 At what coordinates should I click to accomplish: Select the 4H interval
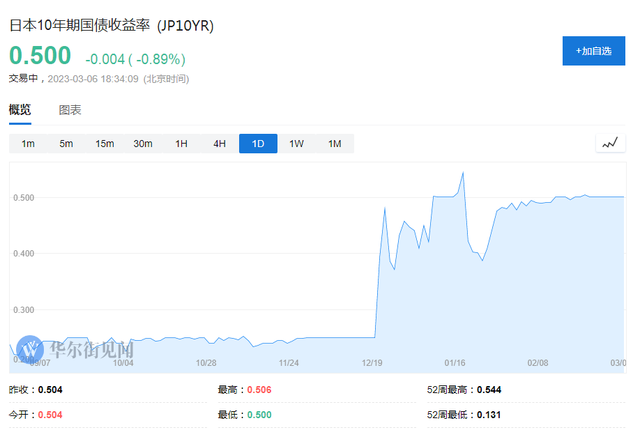(x=220, y=144)
